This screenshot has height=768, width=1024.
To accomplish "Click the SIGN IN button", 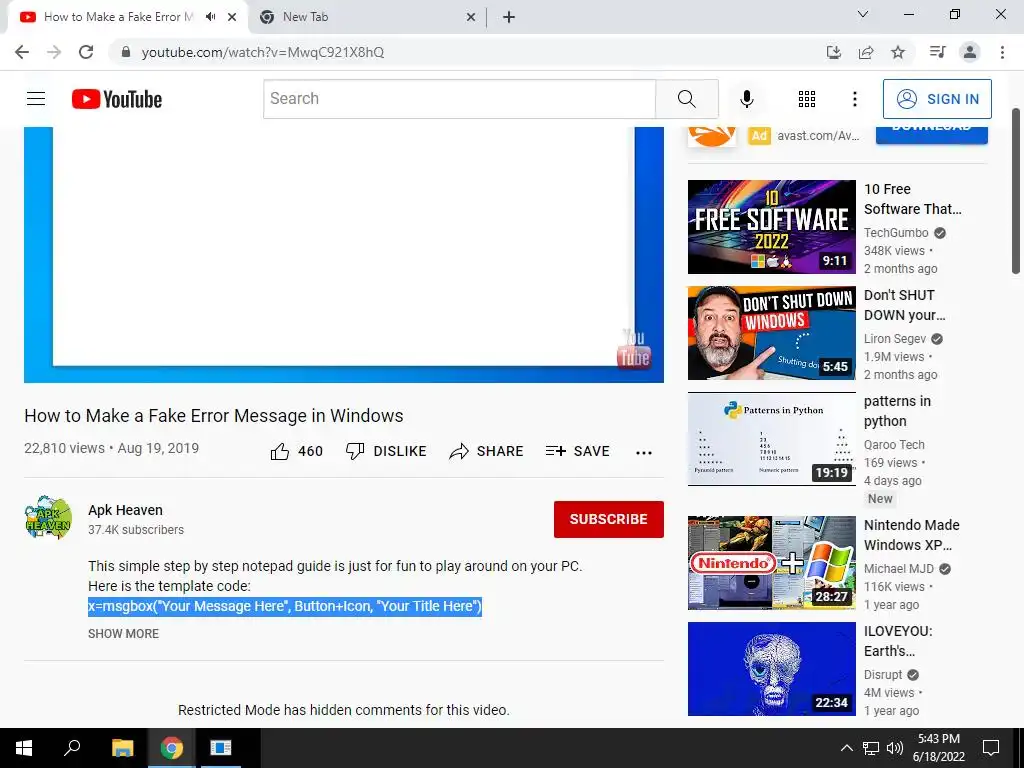I will tap(937, 99).
